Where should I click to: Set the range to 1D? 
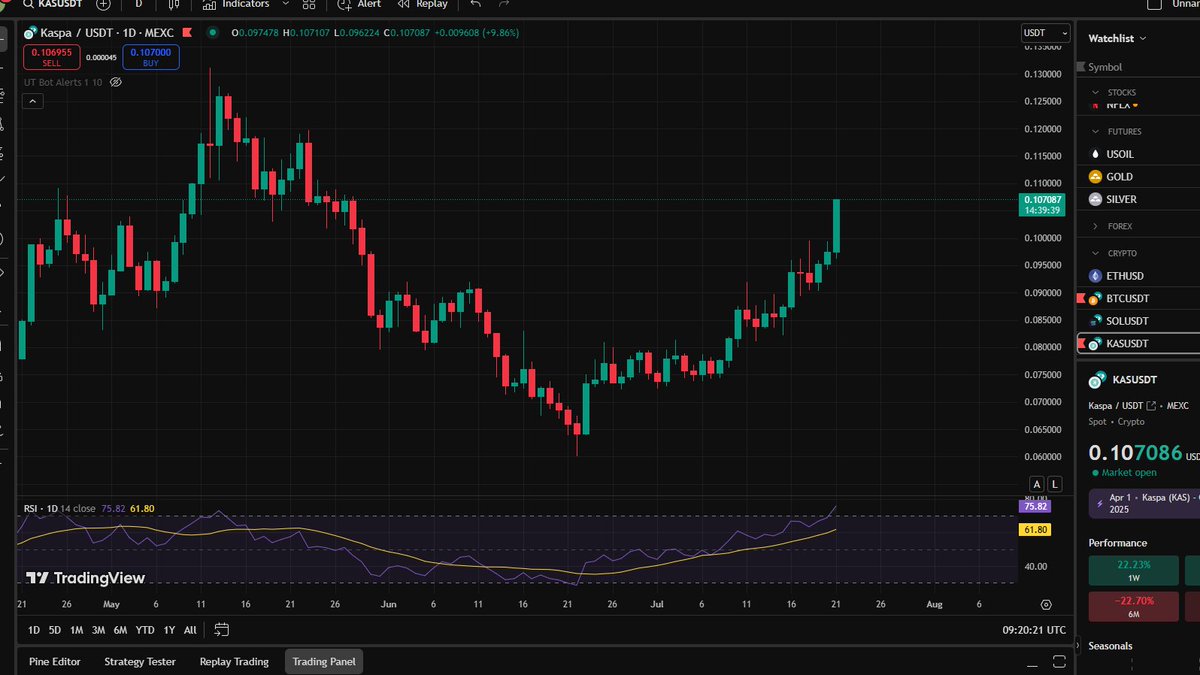tap(34, 630)
